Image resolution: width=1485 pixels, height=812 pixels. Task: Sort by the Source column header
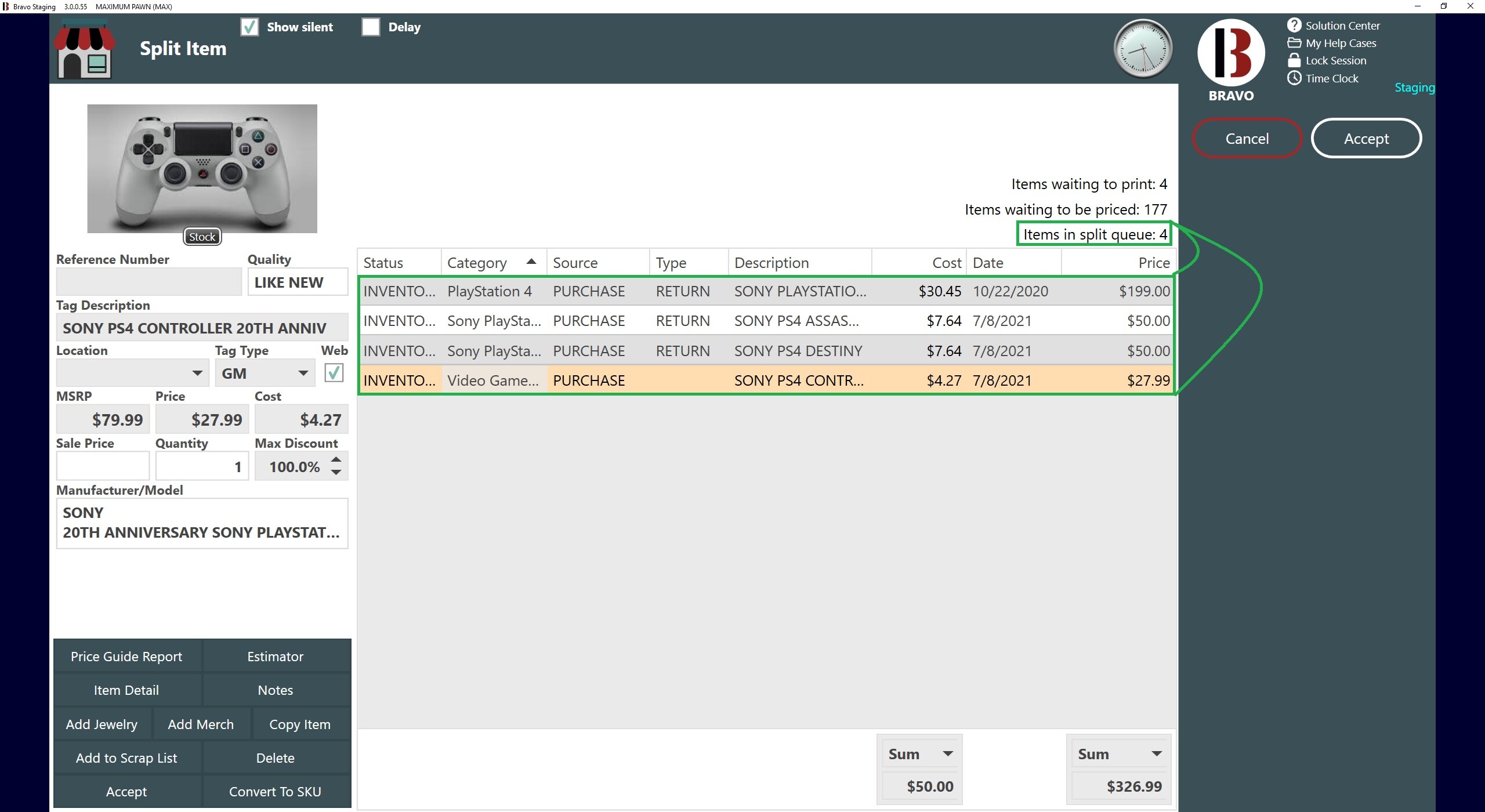598,263
